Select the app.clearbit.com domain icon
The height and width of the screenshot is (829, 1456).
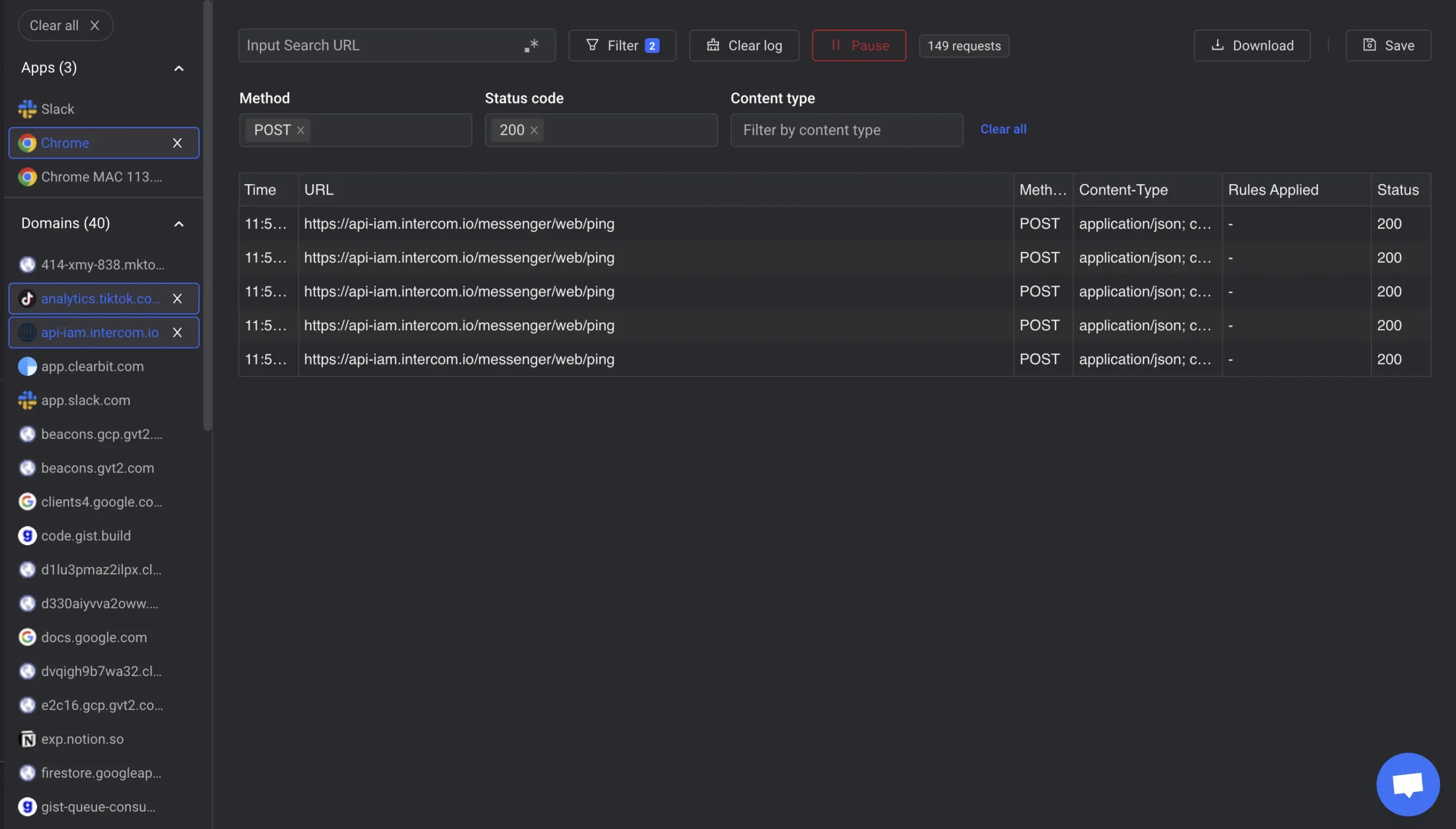point(27,367)
